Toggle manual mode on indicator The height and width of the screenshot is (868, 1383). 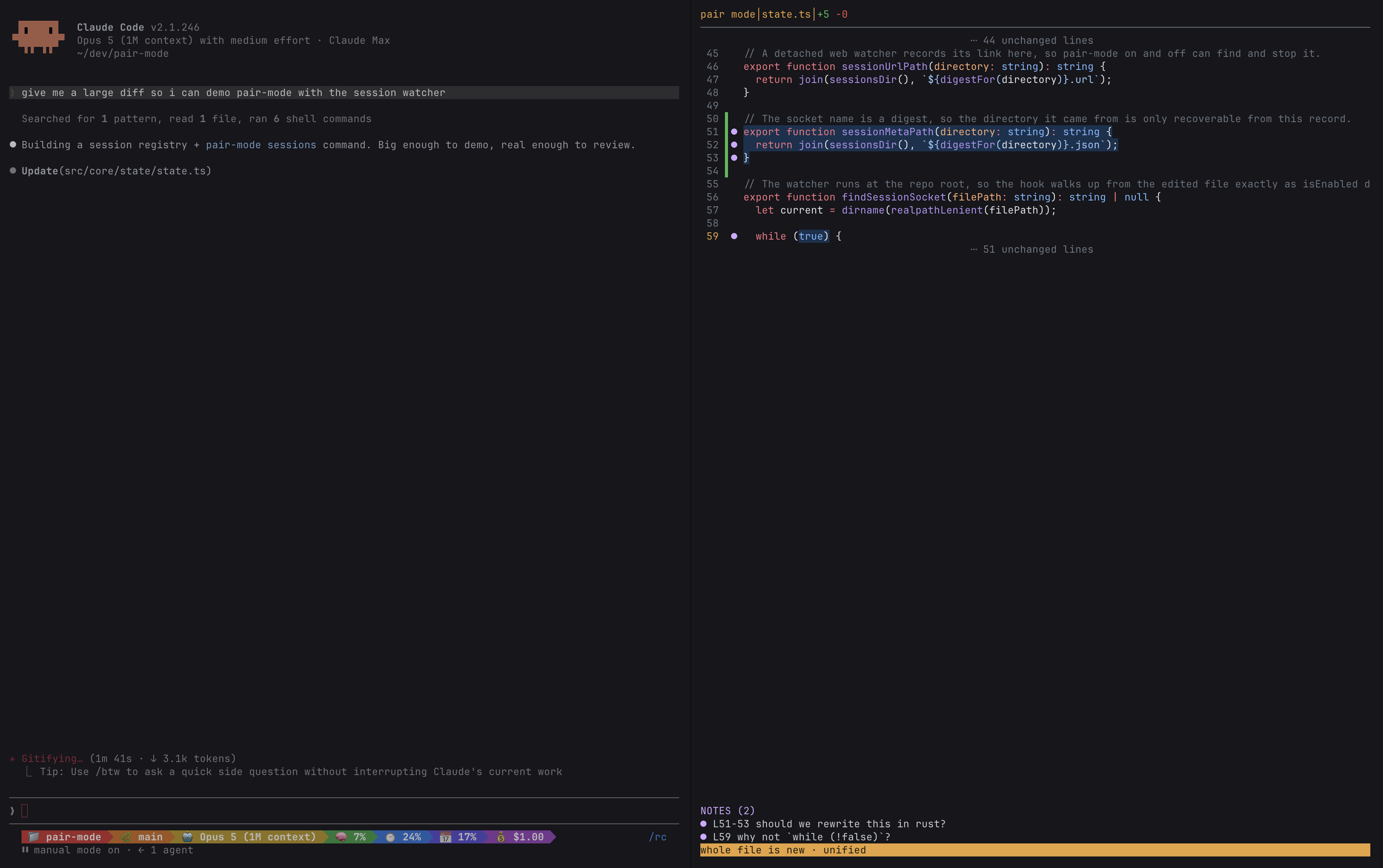pos(76,850)
